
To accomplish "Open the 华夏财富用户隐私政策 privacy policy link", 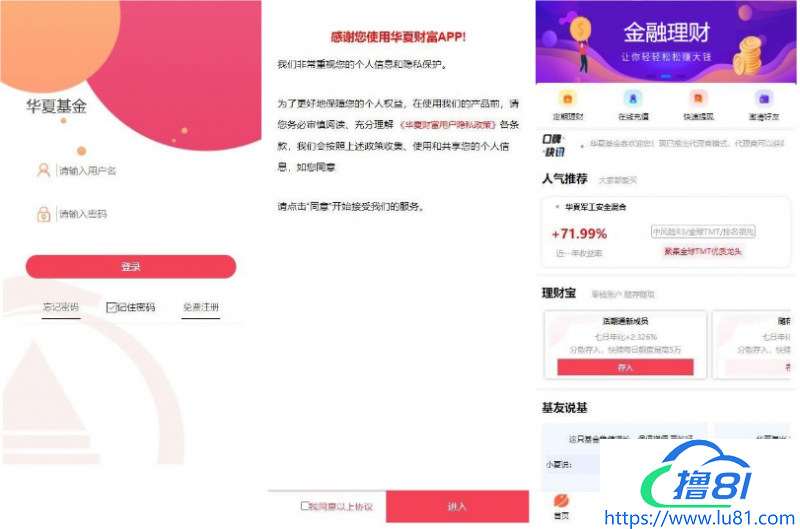I will (x=447, y=125).
